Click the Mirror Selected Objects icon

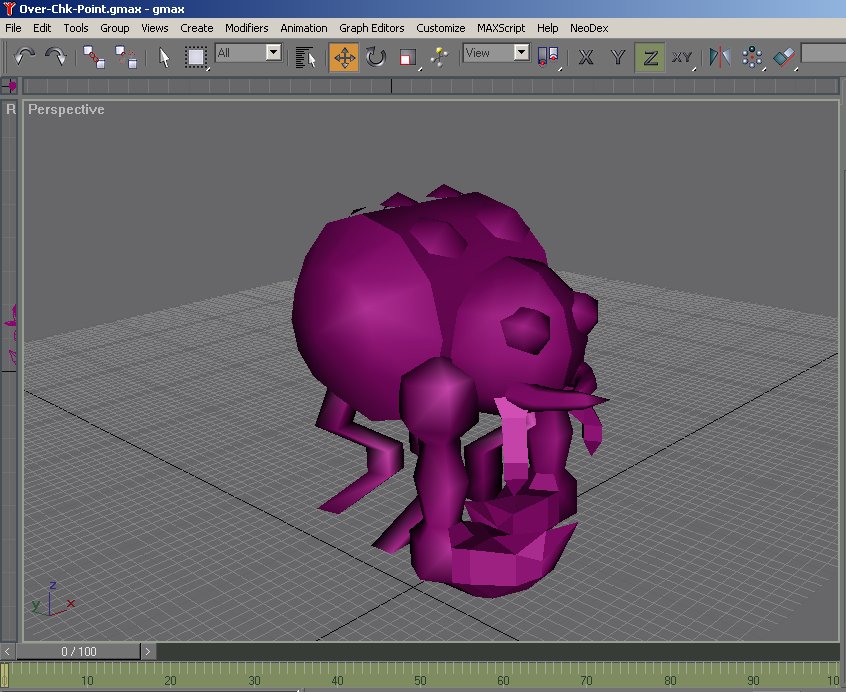tap(720, 57)
